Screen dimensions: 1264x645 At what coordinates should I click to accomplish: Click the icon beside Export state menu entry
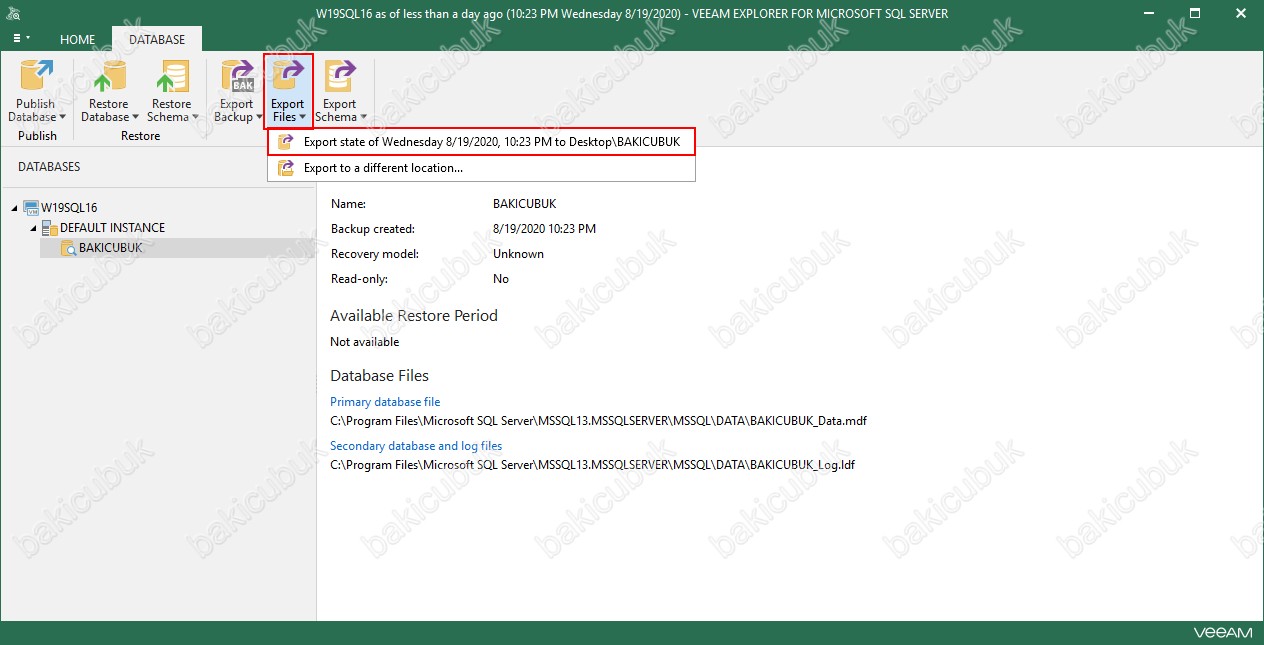[285, 142]
